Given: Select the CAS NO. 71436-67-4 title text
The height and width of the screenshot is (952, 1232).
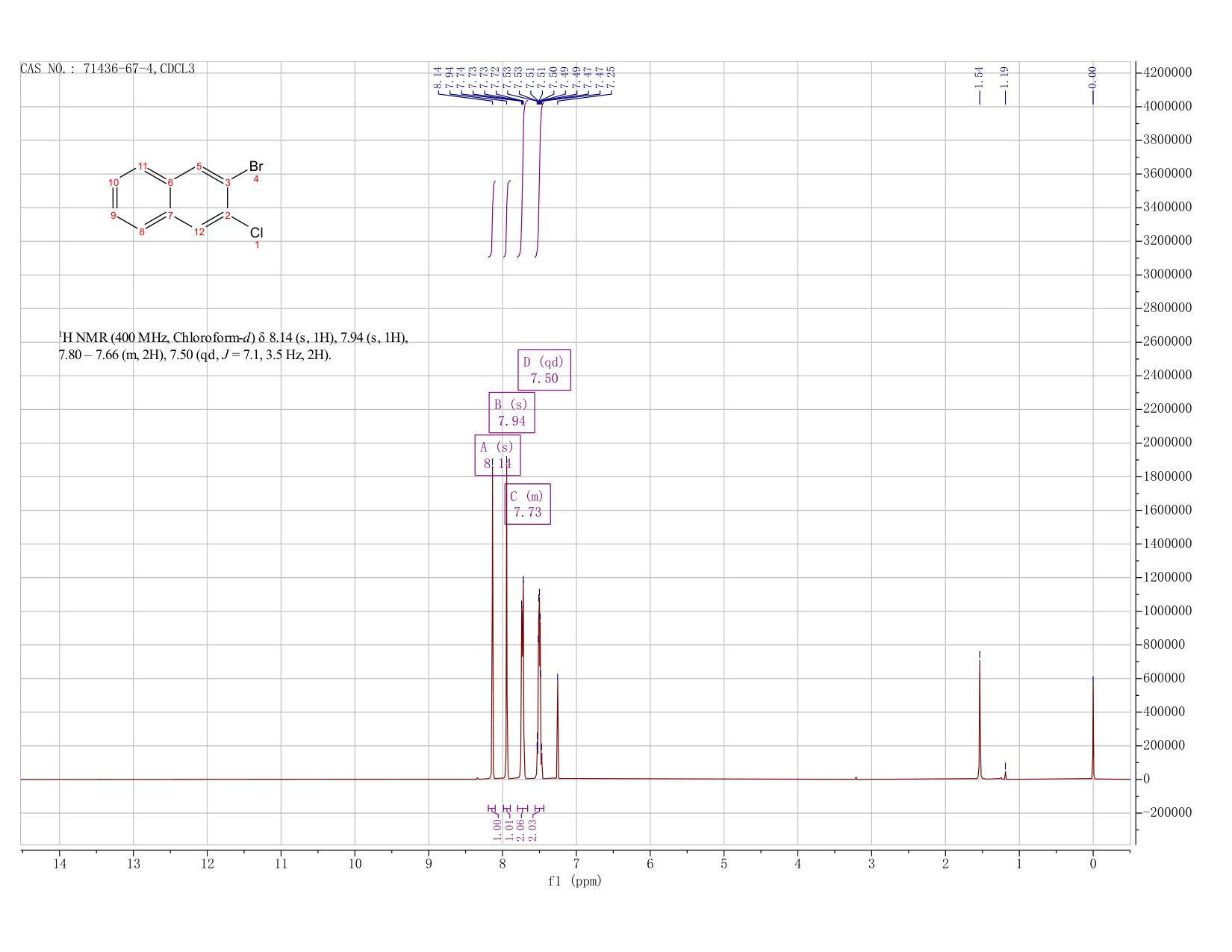Looking at the screenshot, I should [x=108, y=69].
